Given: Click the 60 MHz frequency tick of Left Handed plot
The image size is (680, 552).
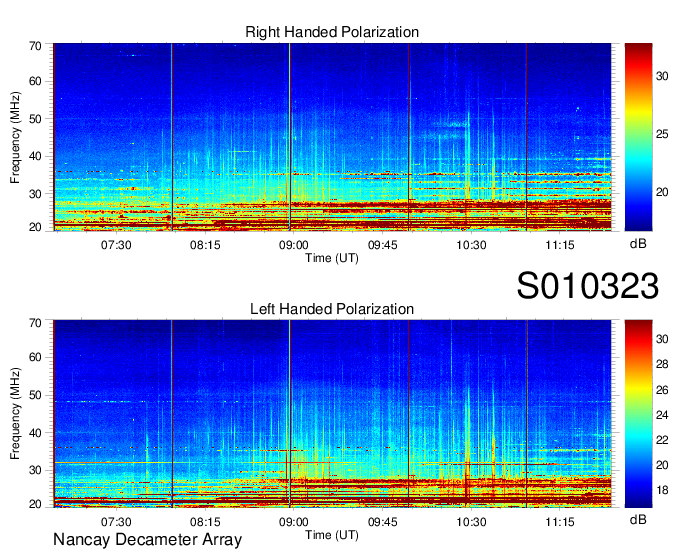Looking at the screenshot, I should (x=35, y=358).
